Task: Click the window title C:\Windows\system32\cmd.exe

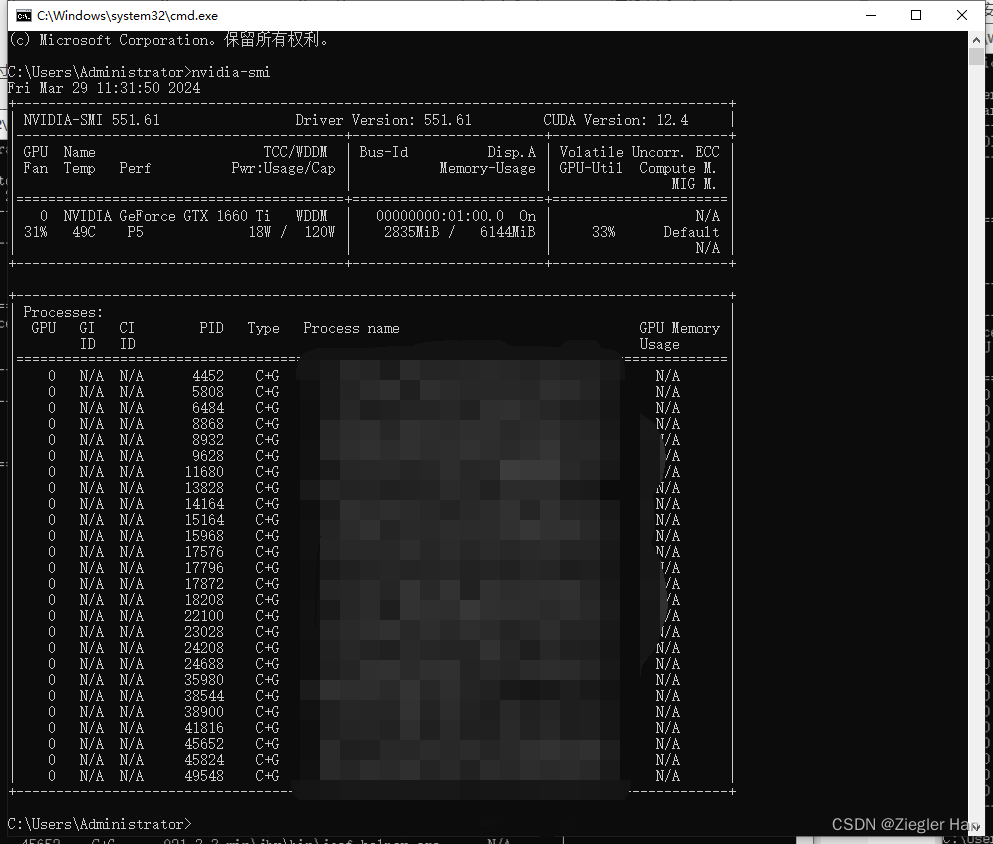Action: pos(127,15)
